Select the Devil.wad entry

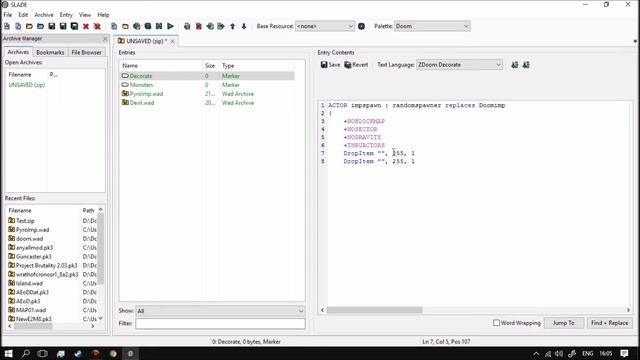(207, 103)
